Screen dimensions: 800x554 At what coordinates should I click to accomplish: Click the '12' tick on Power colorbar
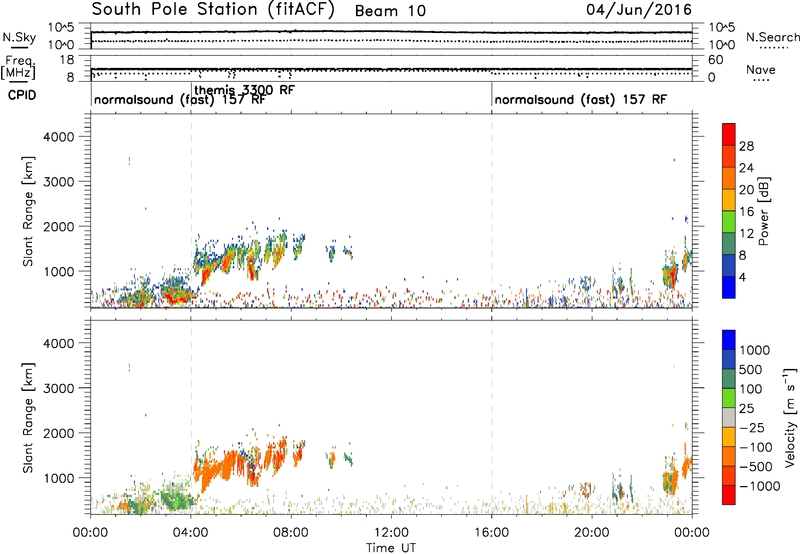(746, 234)
